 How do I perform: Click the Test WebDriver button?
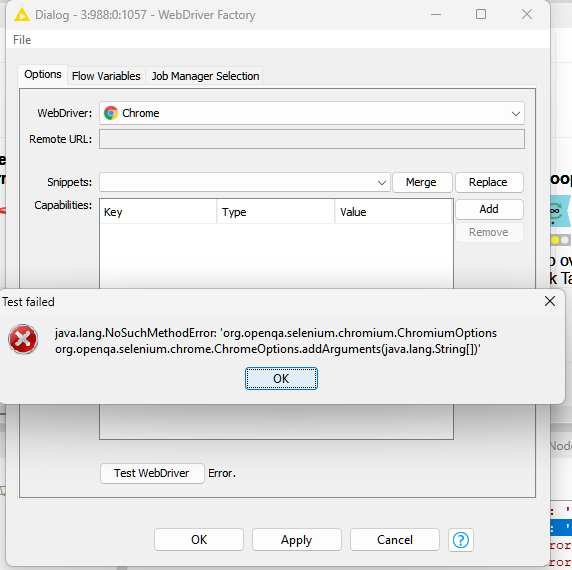click(x=152, y=473)
